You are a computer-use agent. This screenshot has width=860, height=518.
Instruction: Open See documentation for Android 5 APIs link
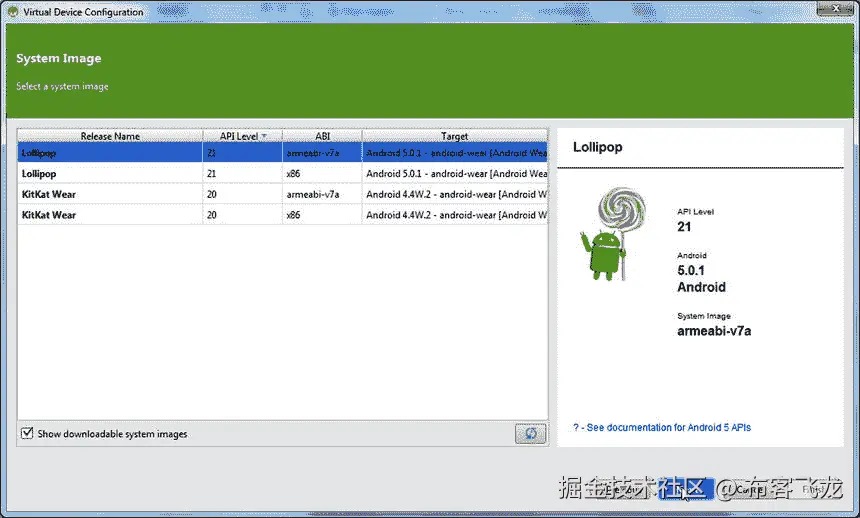click(x=662, y=427)
